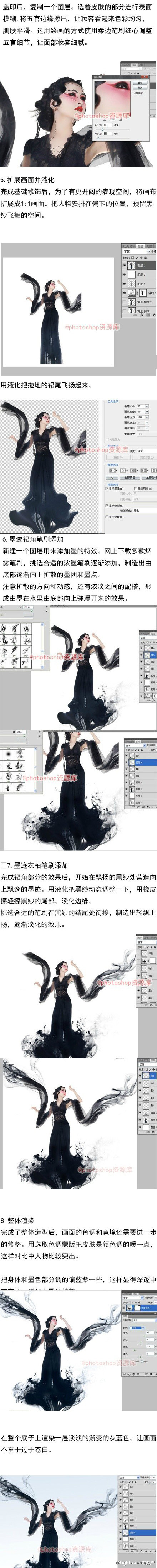Select Intersect with Selection mask icon in Liquify
The image size is (157, 1568).
143,470
